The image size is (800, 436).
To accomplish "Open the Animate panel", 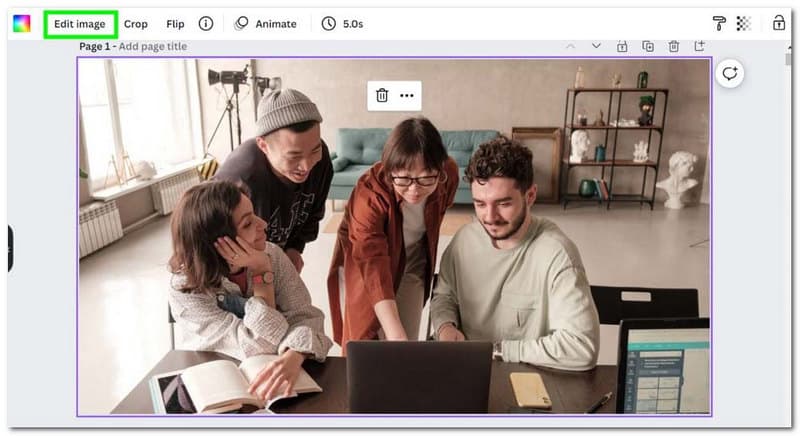I will tap(265, 23).
